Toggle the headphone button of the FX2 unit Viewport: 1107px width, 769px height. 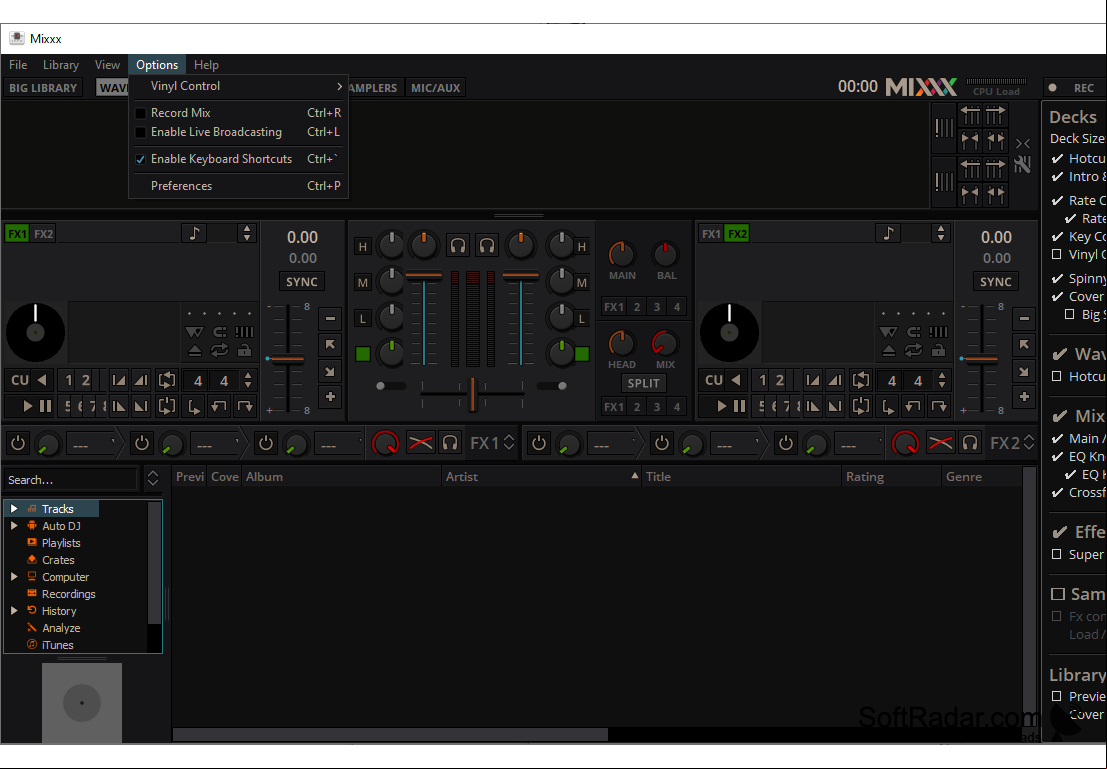pos(970,443)
